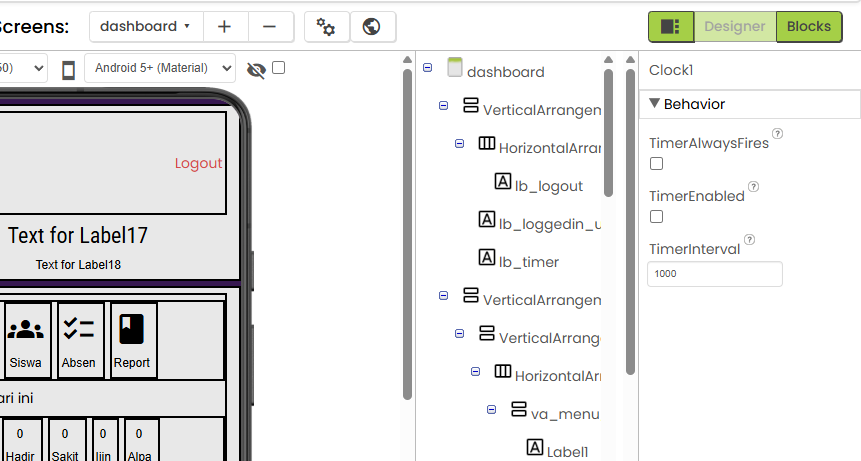Switch to the Designer view
Viewport: 861px width, 461px height.
tap(735, 27)
